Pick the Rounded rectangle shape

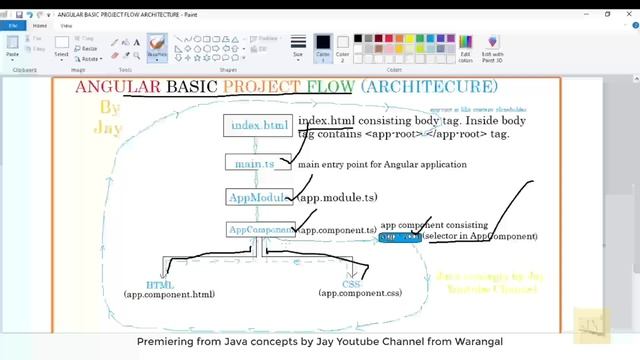(x=216, y=39)
